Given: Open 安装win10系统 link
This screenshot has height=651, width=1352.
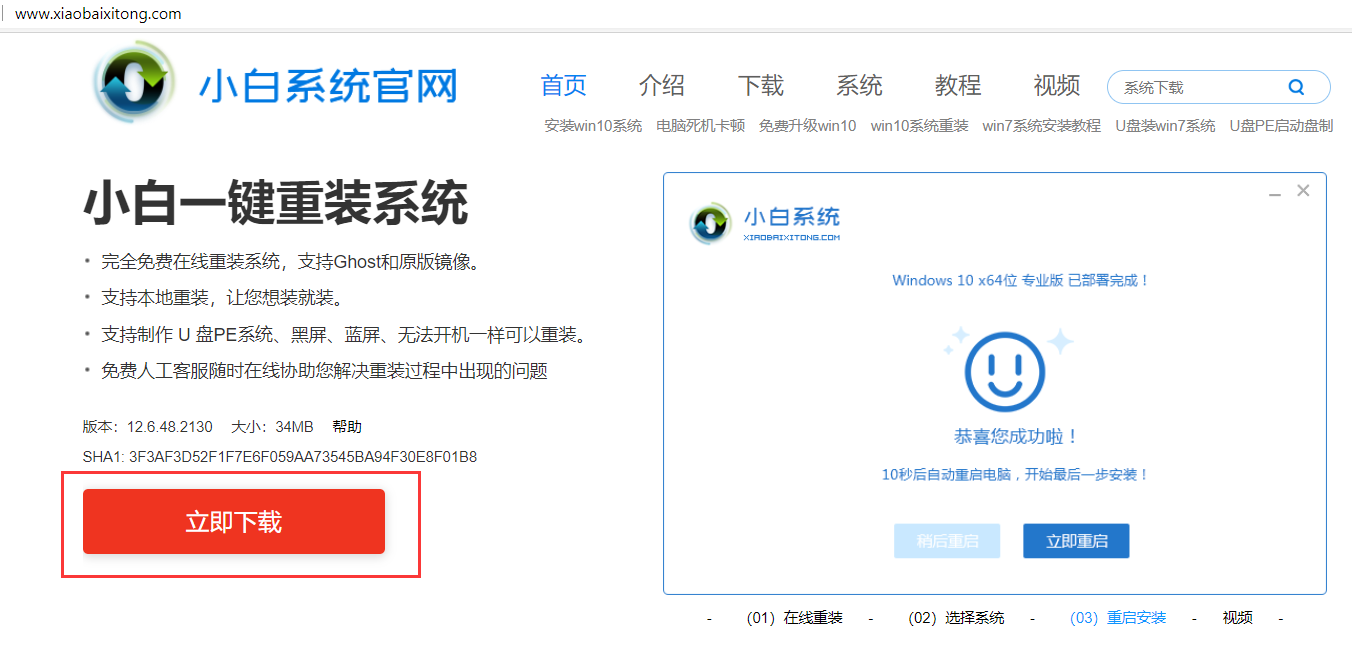Looking at the screenshot, I should 593,126.
